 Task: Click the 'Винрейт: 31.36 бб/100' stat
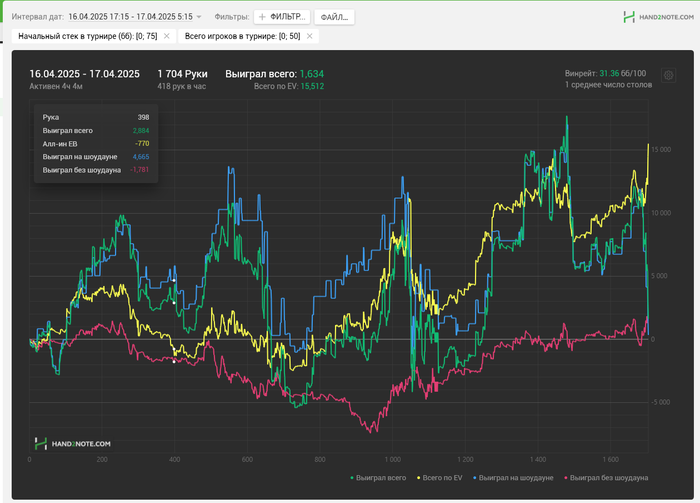605,72
